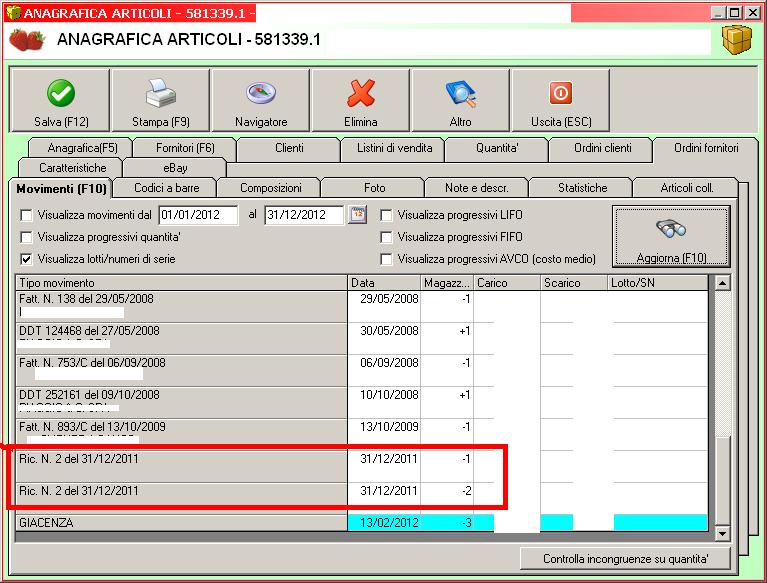This screenshot has height=583, width=767.
Task: Enable Visualizza movimenti dal checkbox
Action: [26, 215]
